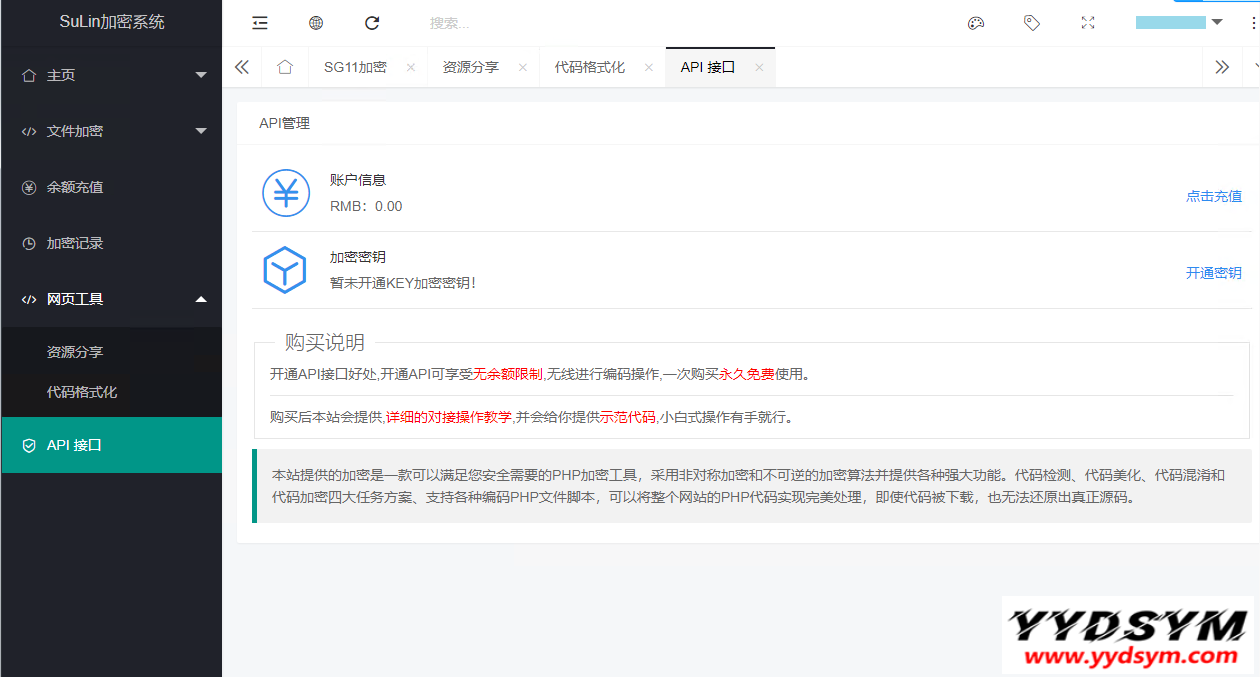Click the 点击充值 link
This screenshot has width=1260, height=677.
(1213, 196)
